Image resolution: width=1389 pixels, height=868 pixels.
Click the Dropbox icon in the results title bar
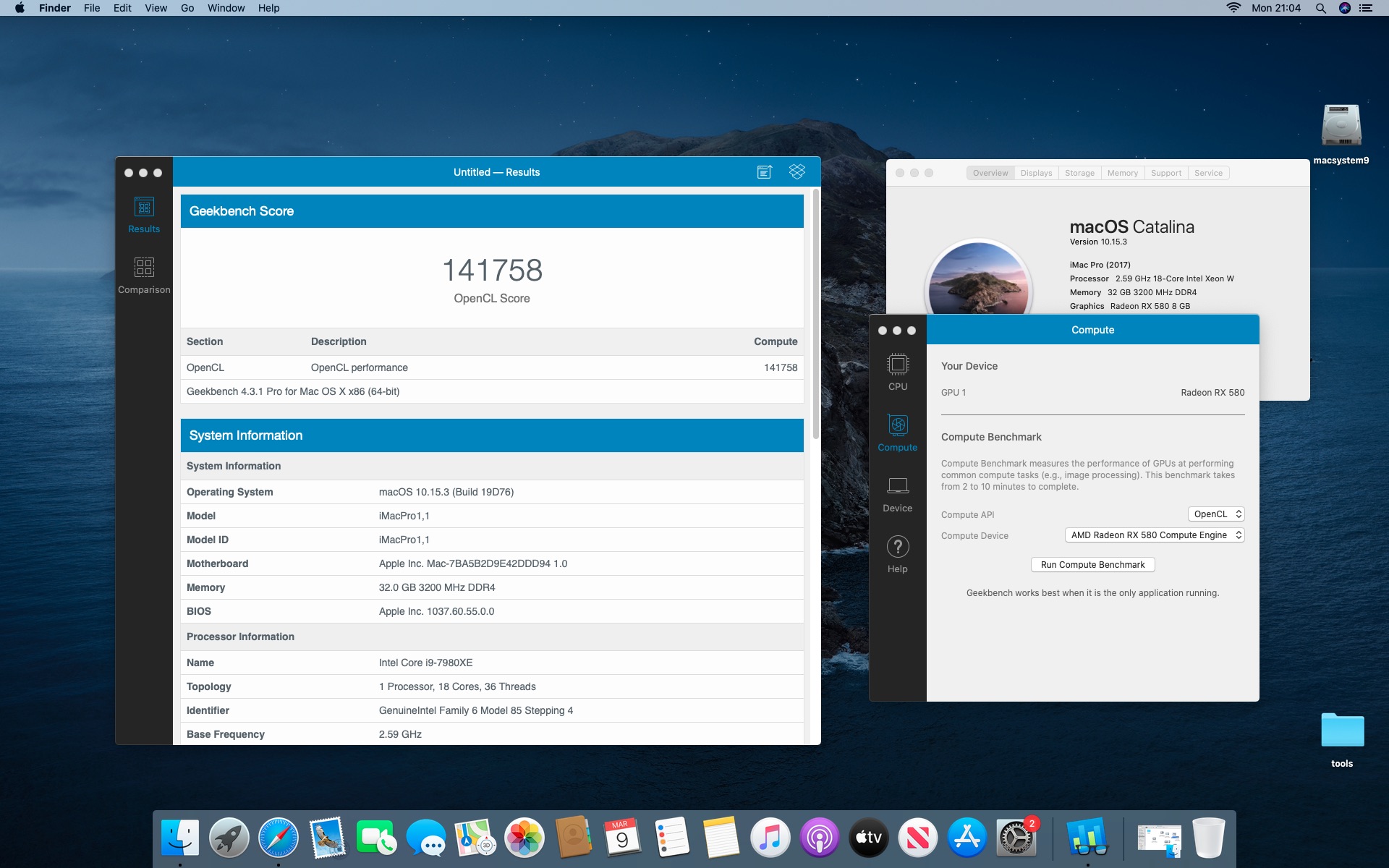[x=797, y=172]
